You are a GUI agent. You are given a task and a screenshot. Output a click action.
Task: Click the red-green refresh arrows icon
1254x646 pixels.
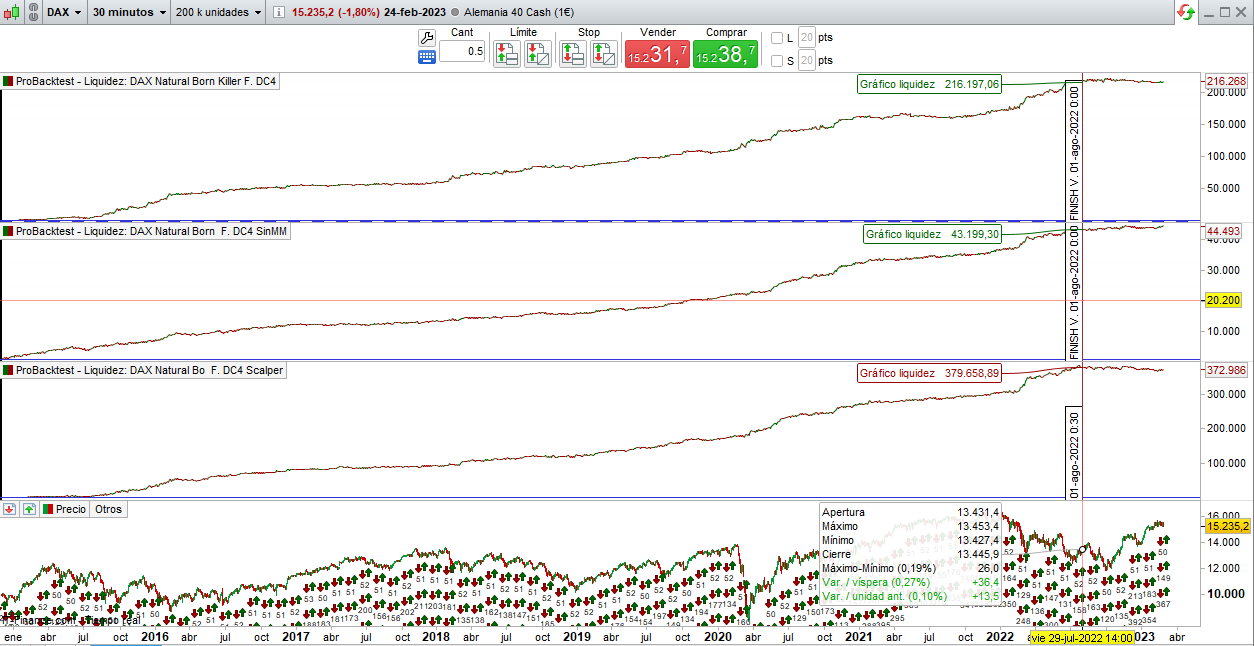1186,12
